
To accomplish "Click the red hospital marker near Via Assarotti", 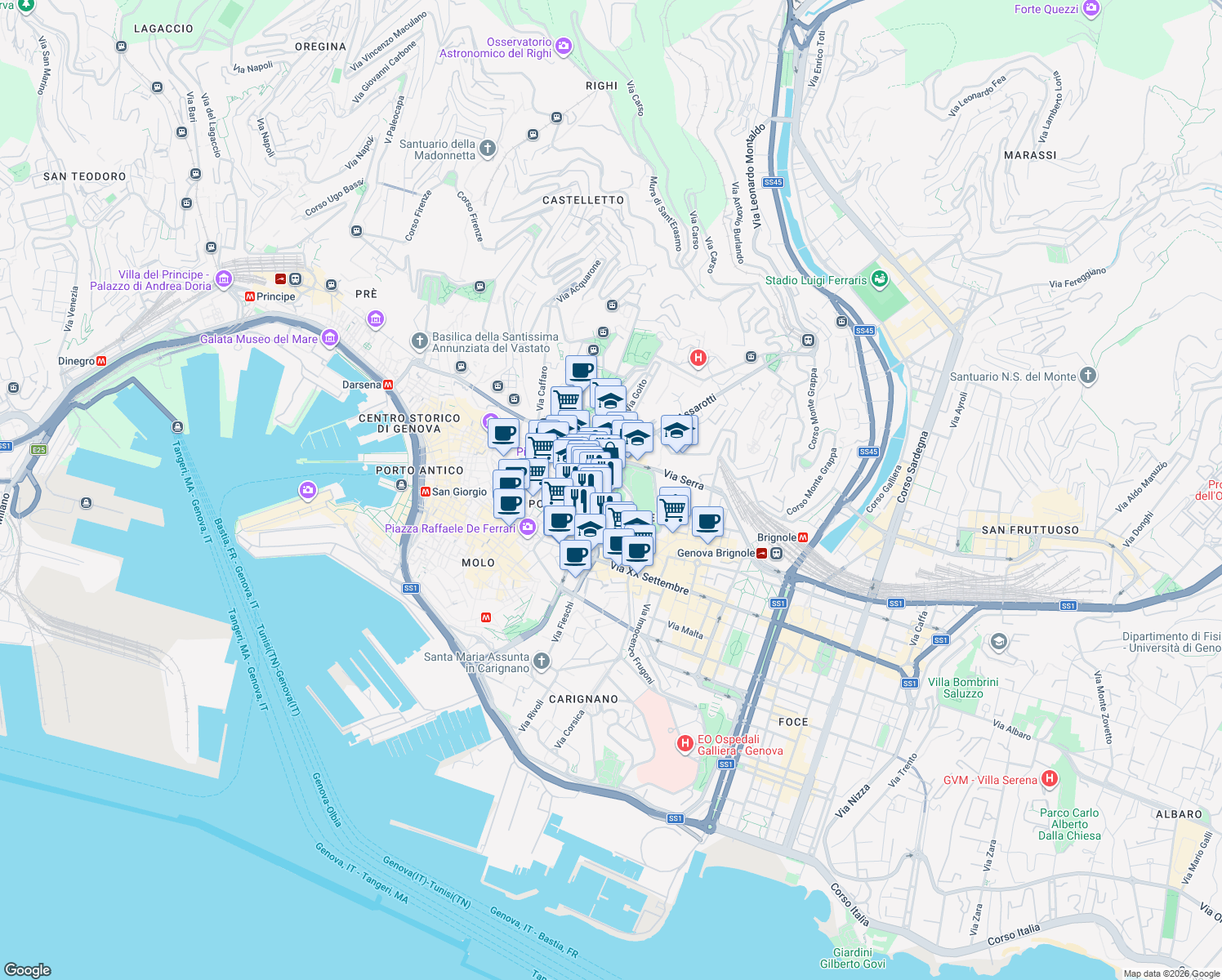I will pos(698,358).
